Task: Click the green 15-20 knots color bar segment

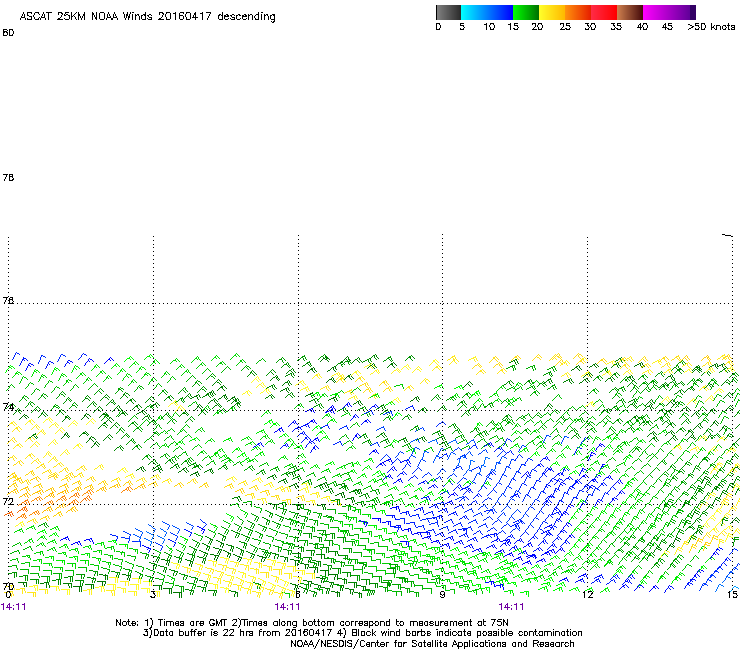Action: pos(526,12)
